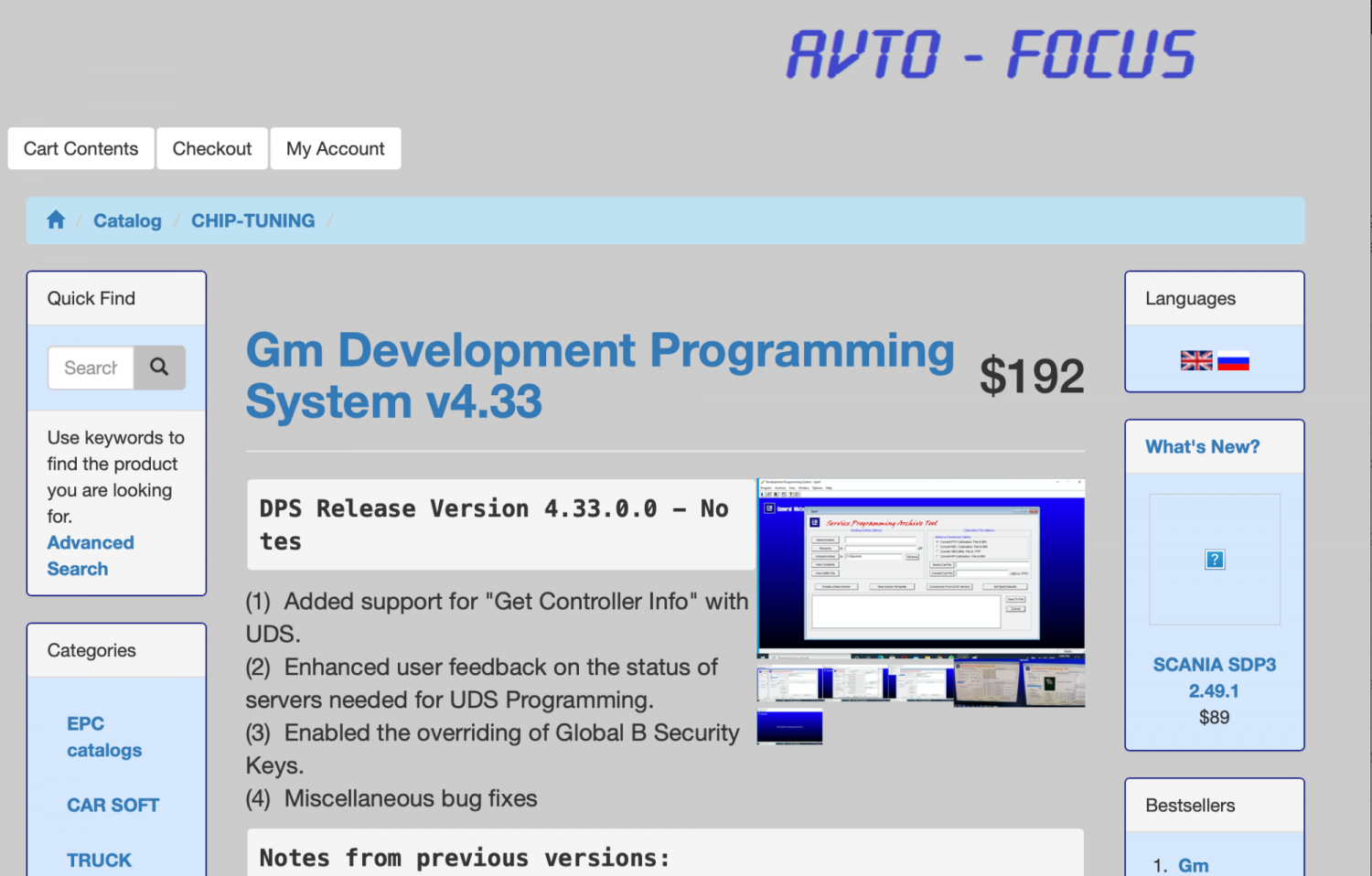Click the 'Categories' panel heading
Image resolution: width=1372 pixels, height=876 pixels.
tap(91, 650)
